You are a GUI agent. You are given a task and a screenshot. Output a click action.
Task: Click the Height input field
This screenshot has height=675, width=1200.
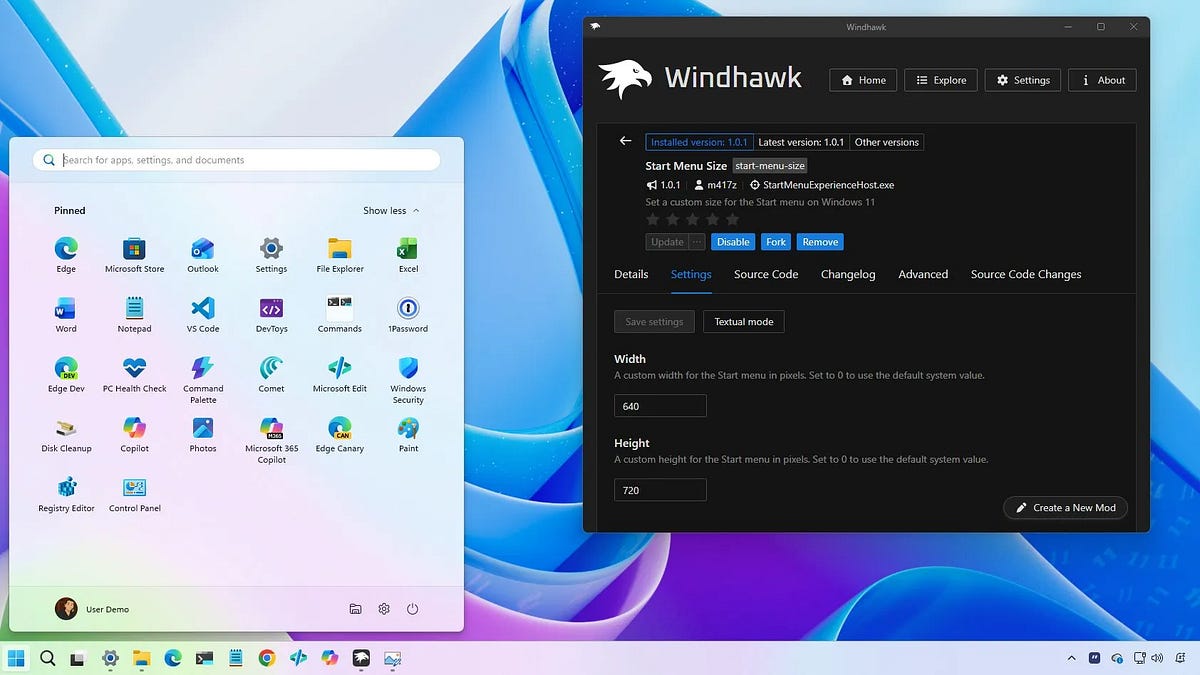tap(660, 490)
